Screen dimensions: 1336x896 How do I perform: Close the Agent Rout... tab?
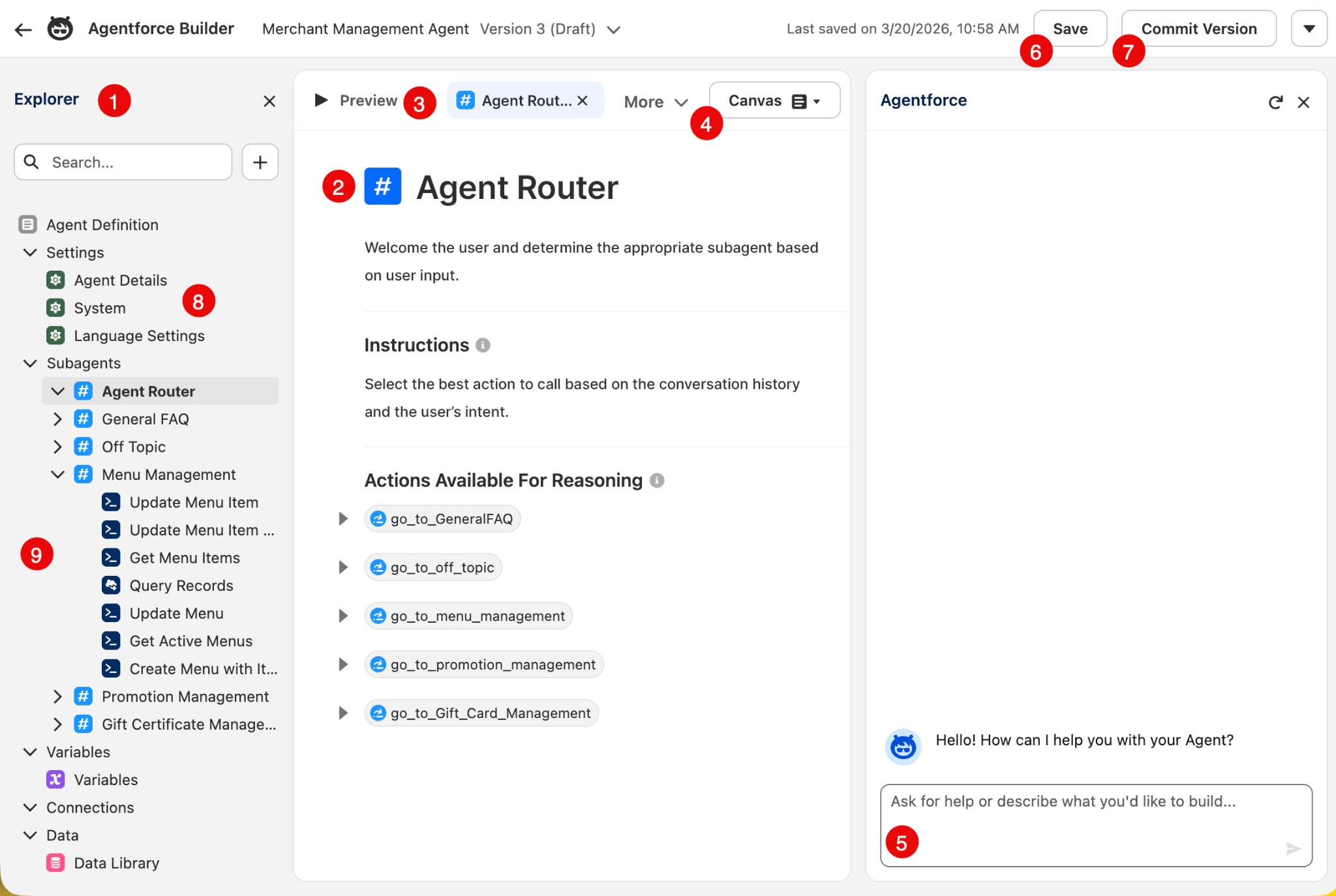(x=583, y=100)
